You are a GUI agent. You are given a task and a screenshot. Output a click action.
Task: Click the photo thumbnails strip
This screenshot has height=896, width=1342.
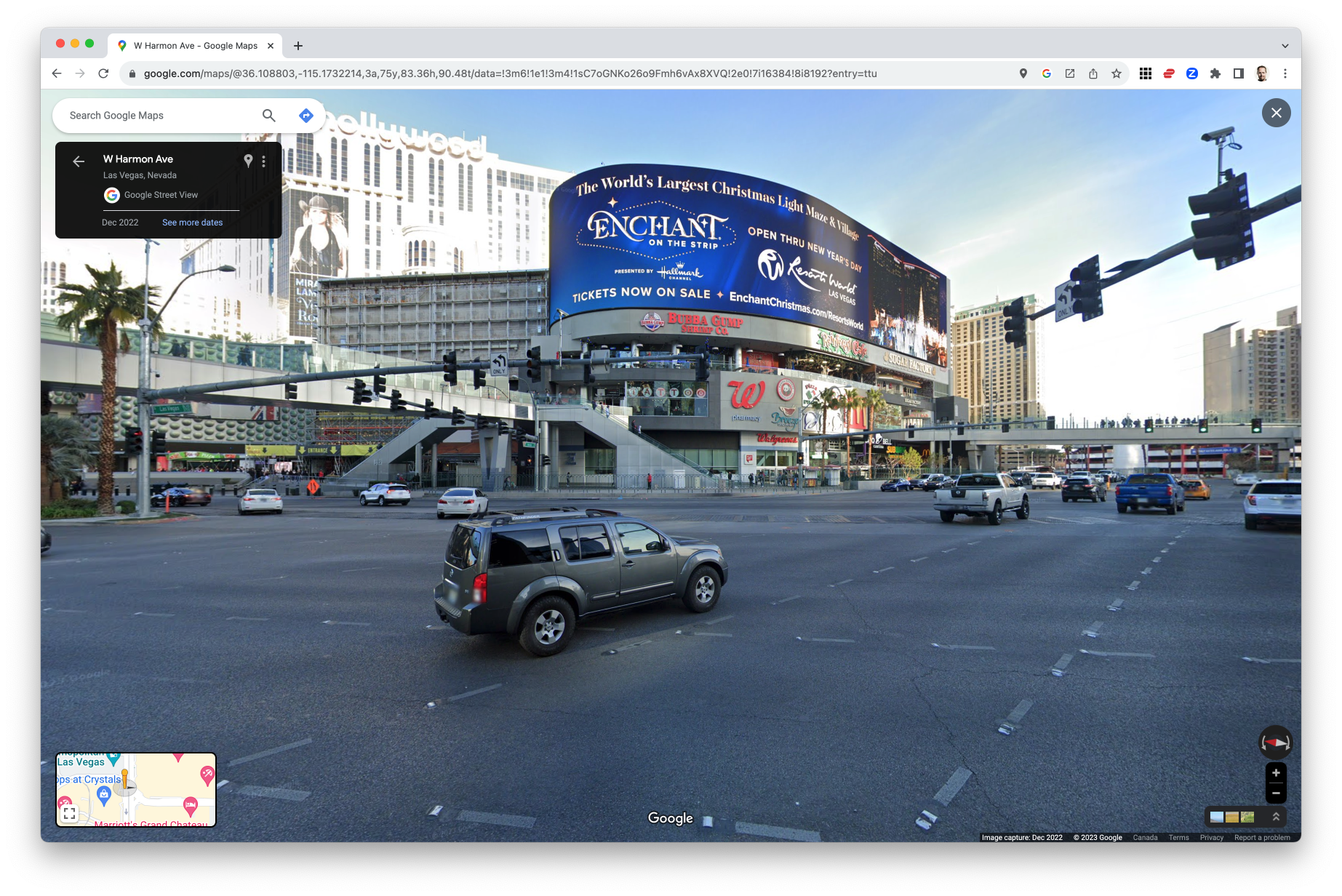[x=1232, y=817]
